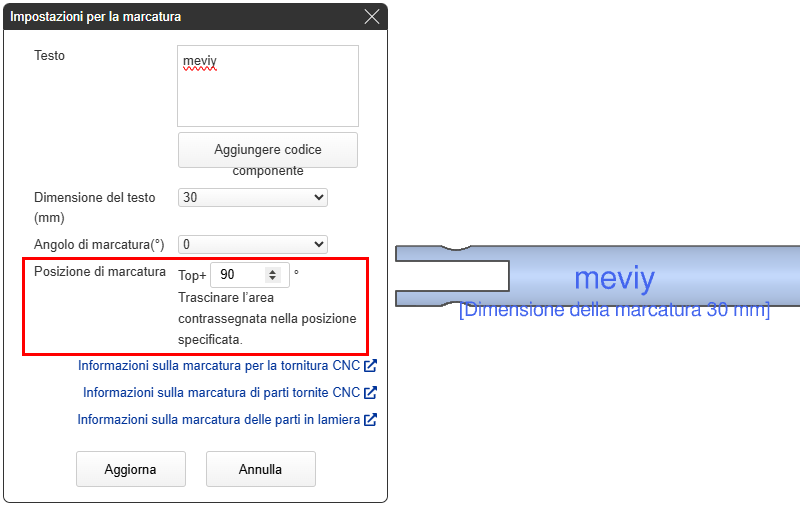
Task: Cancel with the Annulla button
Action: tap(260, 469)
